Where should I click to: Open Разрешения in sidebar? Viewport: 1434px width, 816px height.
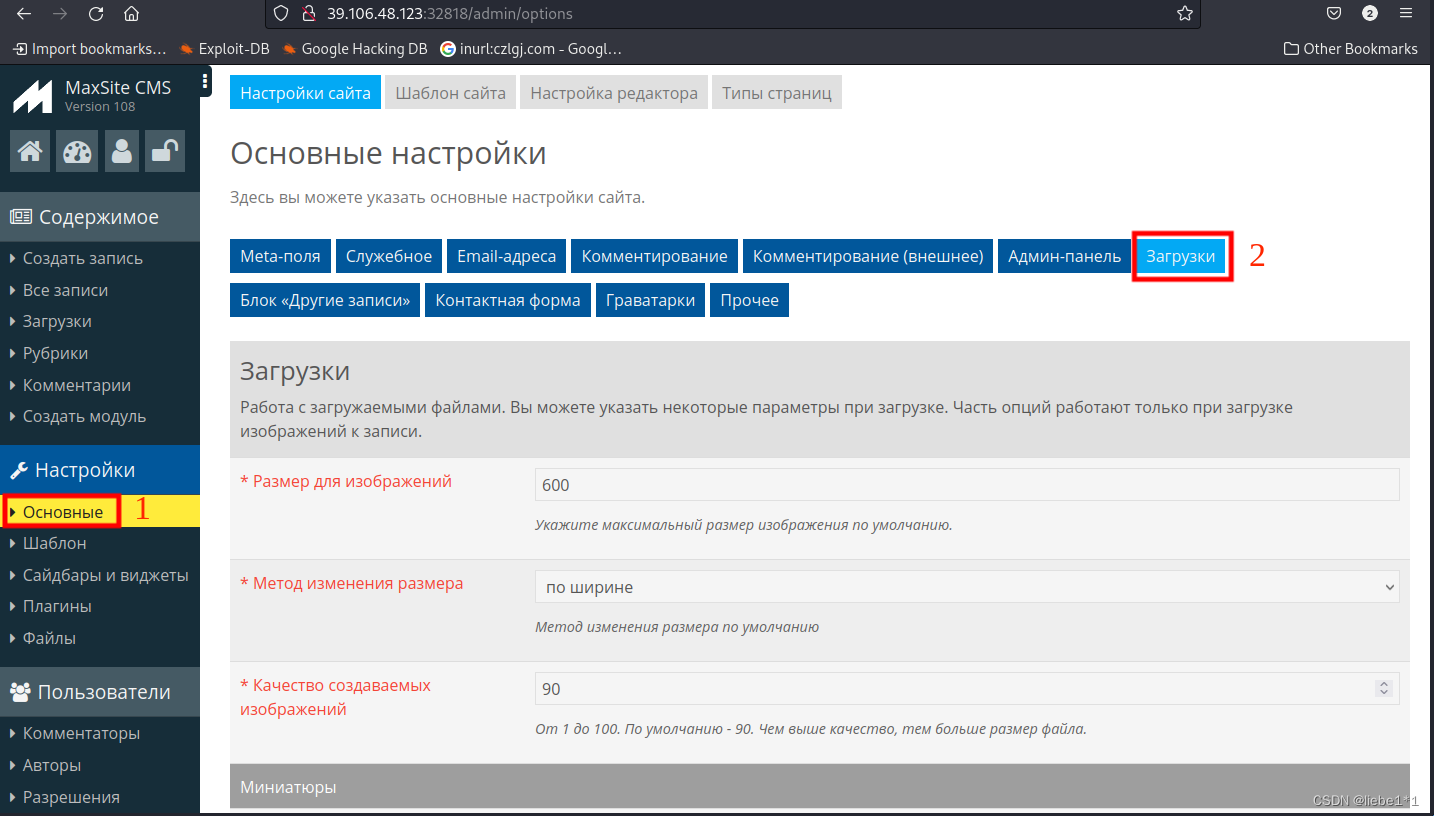pyautogui.click(x=71, y=797)
